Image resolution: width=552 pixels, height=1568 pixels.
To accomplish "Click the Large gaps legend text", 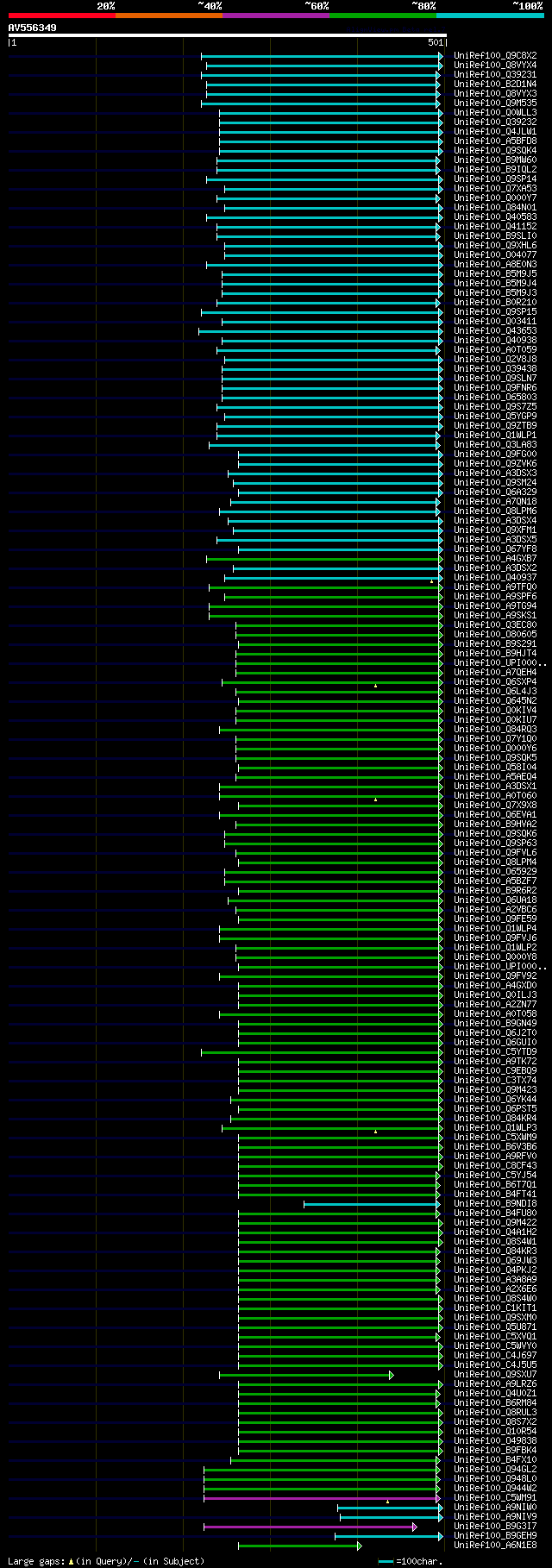I will (x=106, y=1561).
